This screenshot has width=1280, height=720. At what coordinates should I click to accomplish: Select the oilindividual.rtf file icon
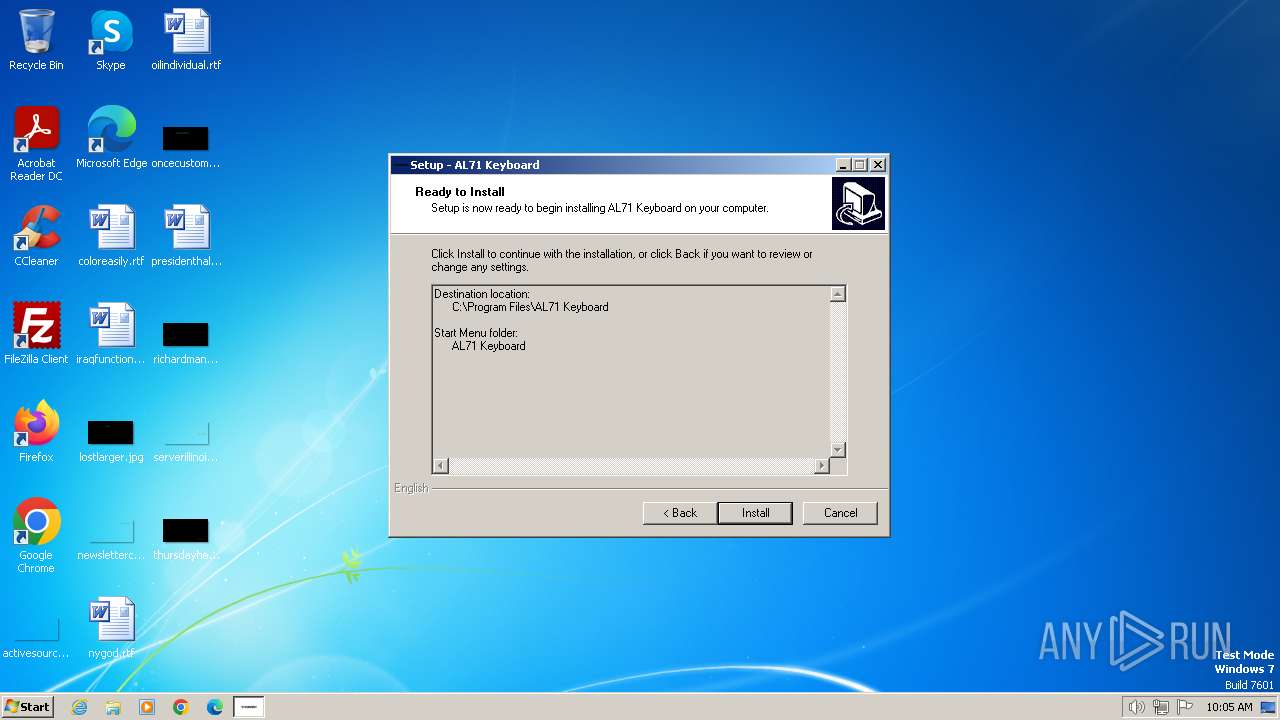point(186,40)
